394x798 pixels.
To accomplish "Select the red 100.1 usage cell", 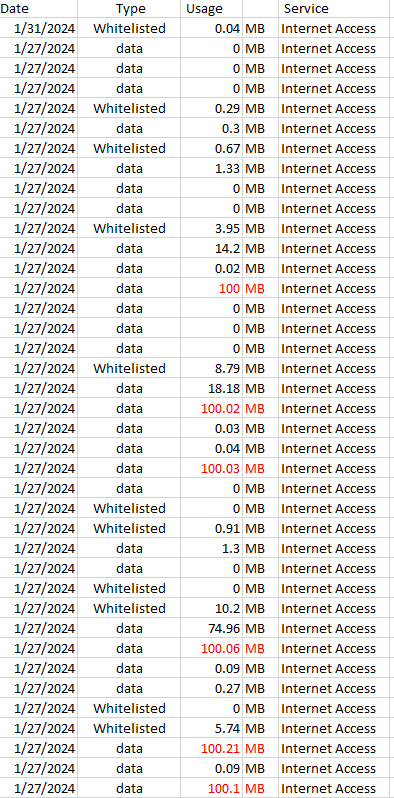I will pos(211,789).
